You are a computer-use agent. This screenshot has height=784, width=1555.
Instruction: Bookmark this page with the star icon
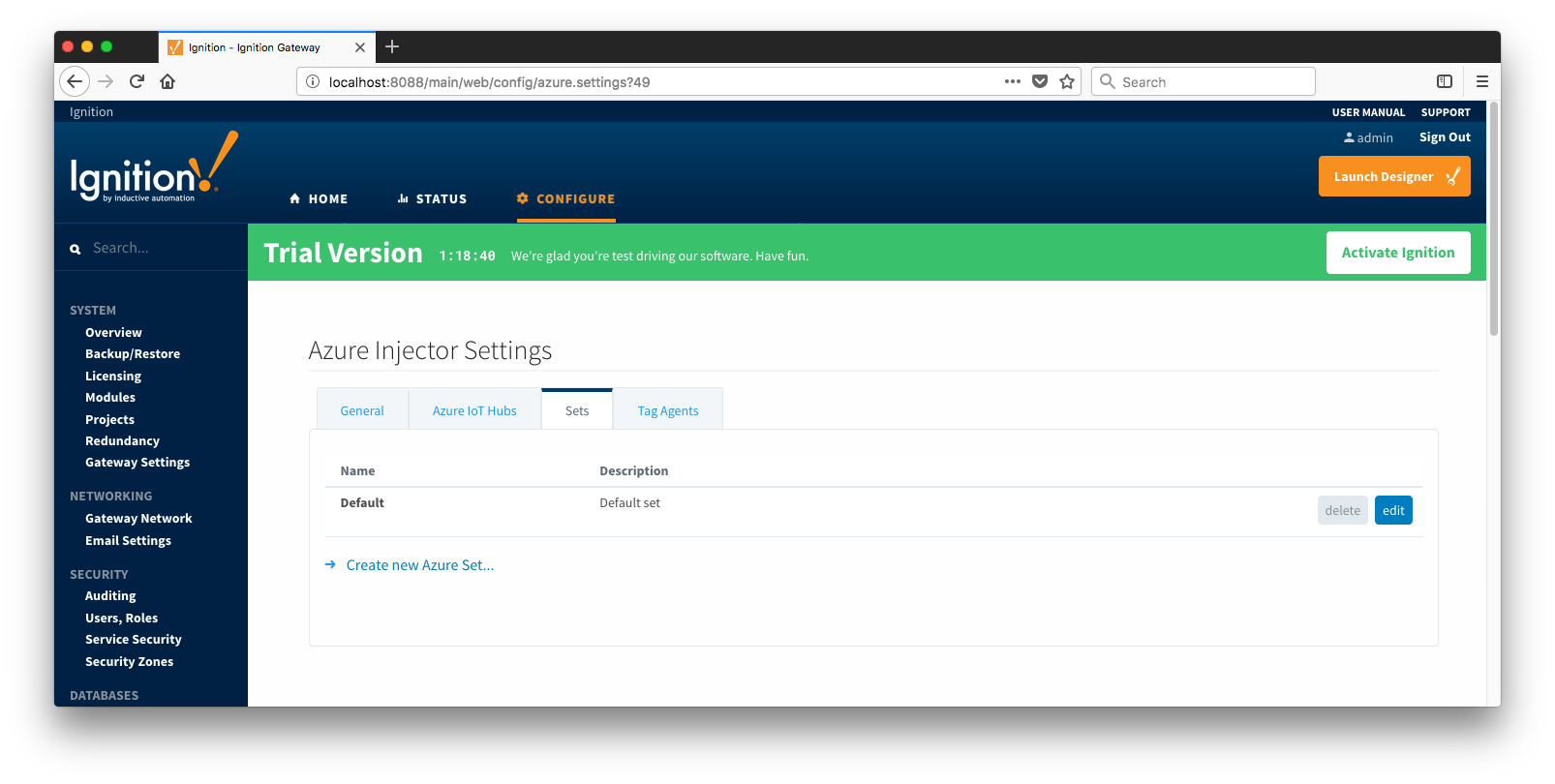click(x=1067, y=81)
